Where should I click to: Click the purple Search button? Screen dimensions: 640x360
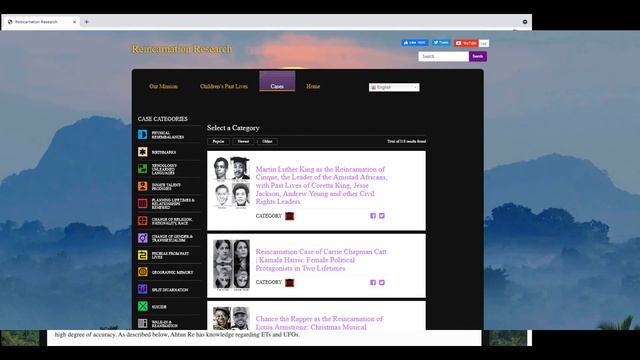[478, 56]
